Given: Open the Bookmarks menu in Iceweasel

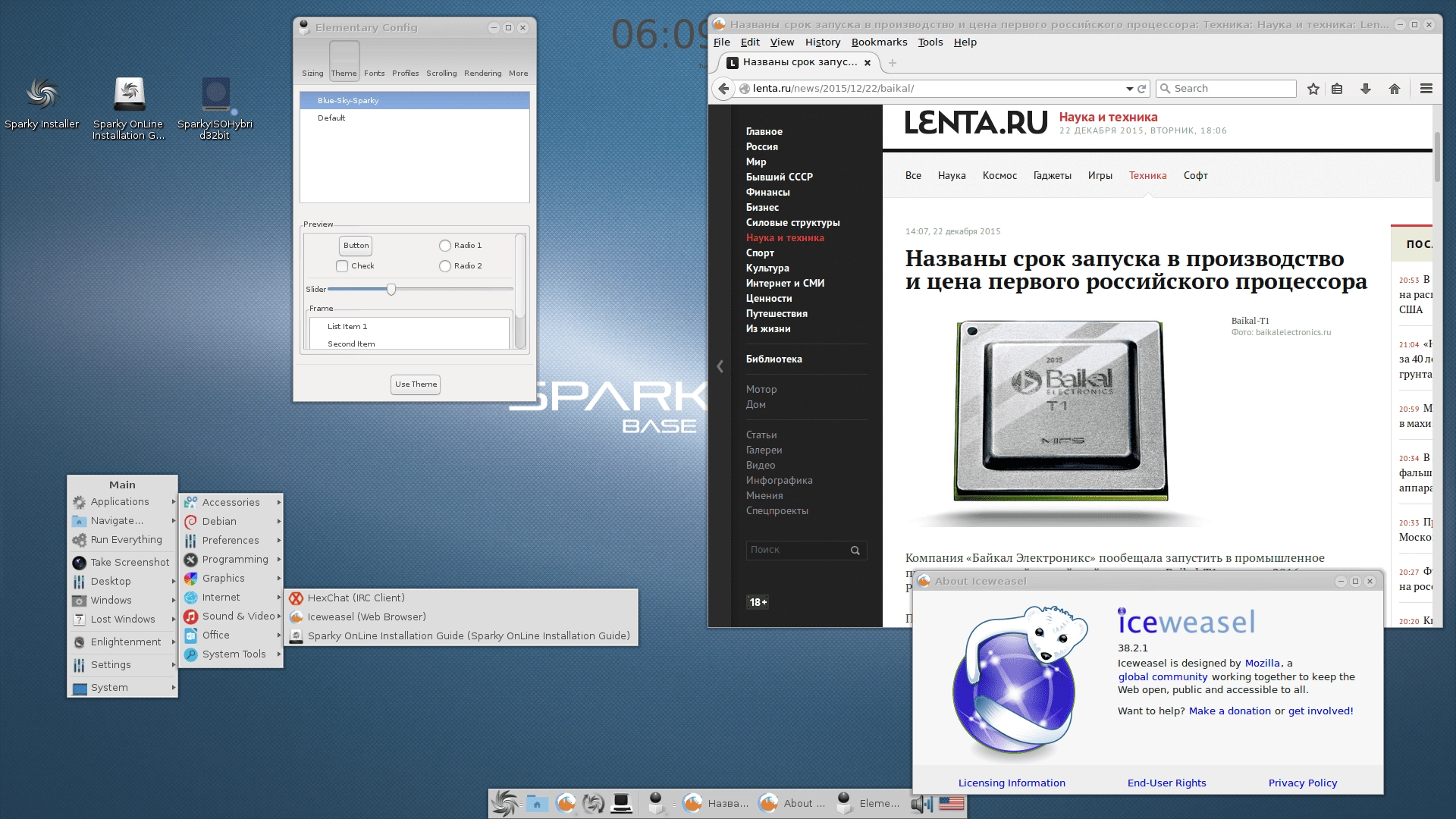Looking at the screenshot, I should [879, 42].
